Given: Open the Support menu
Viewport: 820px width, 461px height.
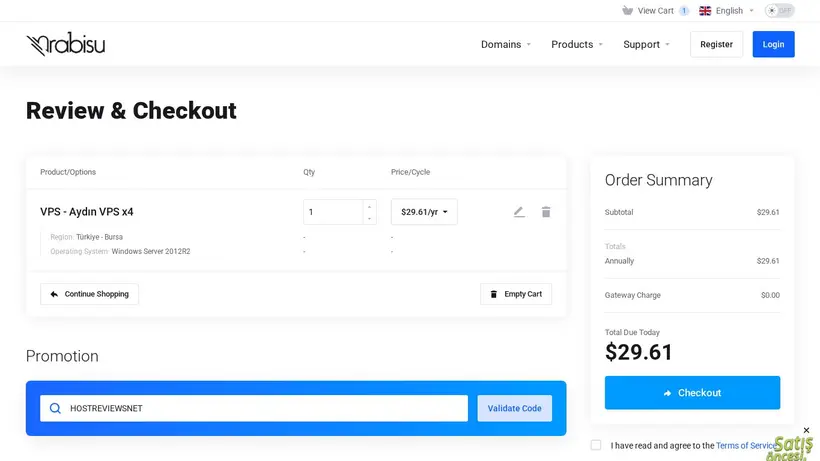Looking at the screenshot, I should (646, 44).
